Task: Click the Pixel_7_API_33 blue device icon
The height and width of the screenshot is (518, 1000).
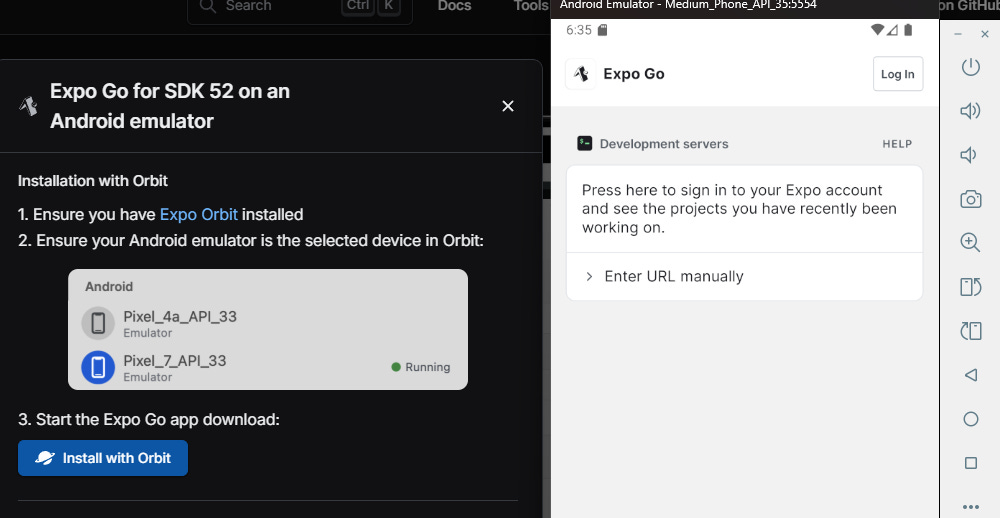Action: [x=98, y=367]
